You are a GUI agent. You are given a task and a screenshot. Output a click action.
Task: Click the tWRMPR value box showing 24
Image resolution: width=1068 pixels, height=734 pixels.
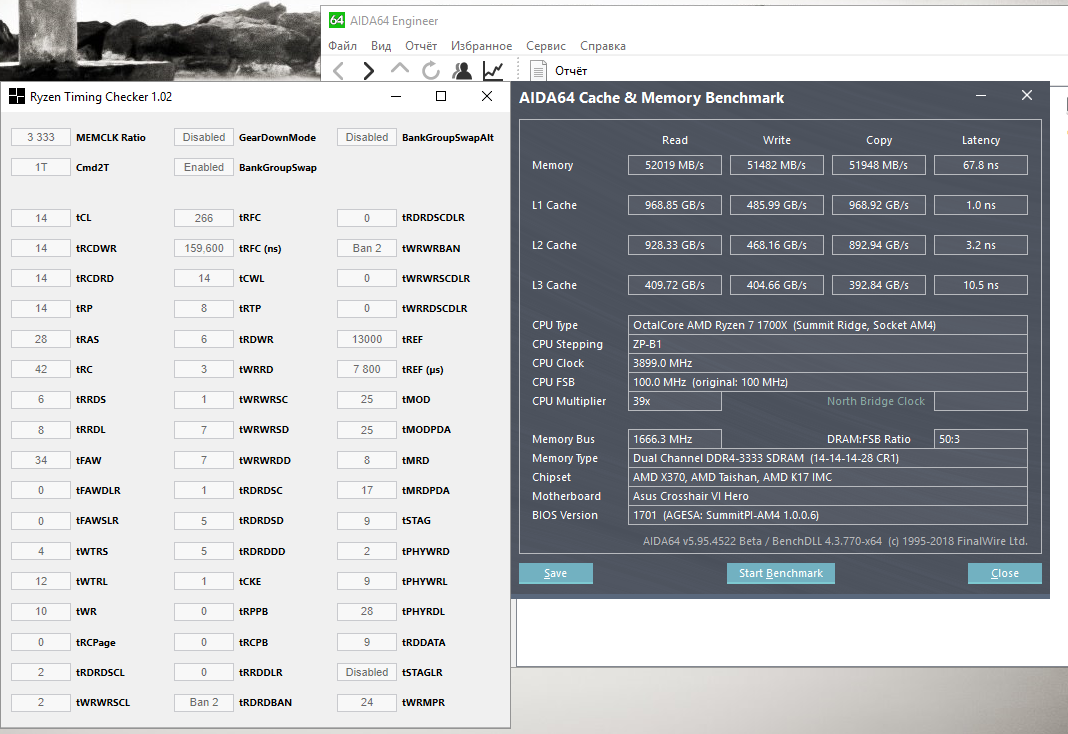click(366, 702)
